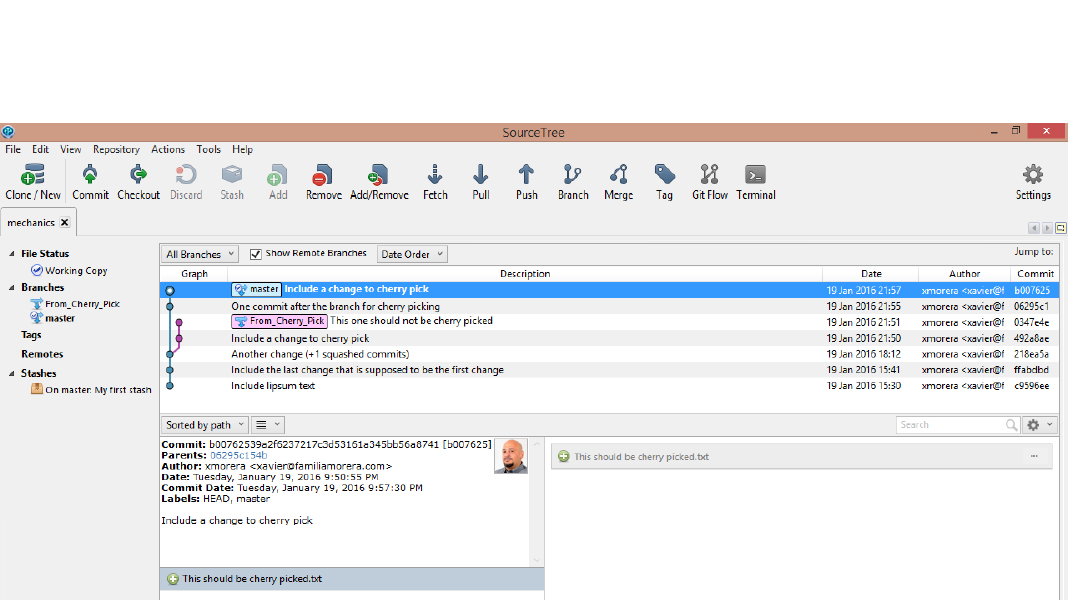Image resolution: width=1068 pixels, height=600 pixels.
Task: Select commit Include the last change
Action: (x=610, y=370)
